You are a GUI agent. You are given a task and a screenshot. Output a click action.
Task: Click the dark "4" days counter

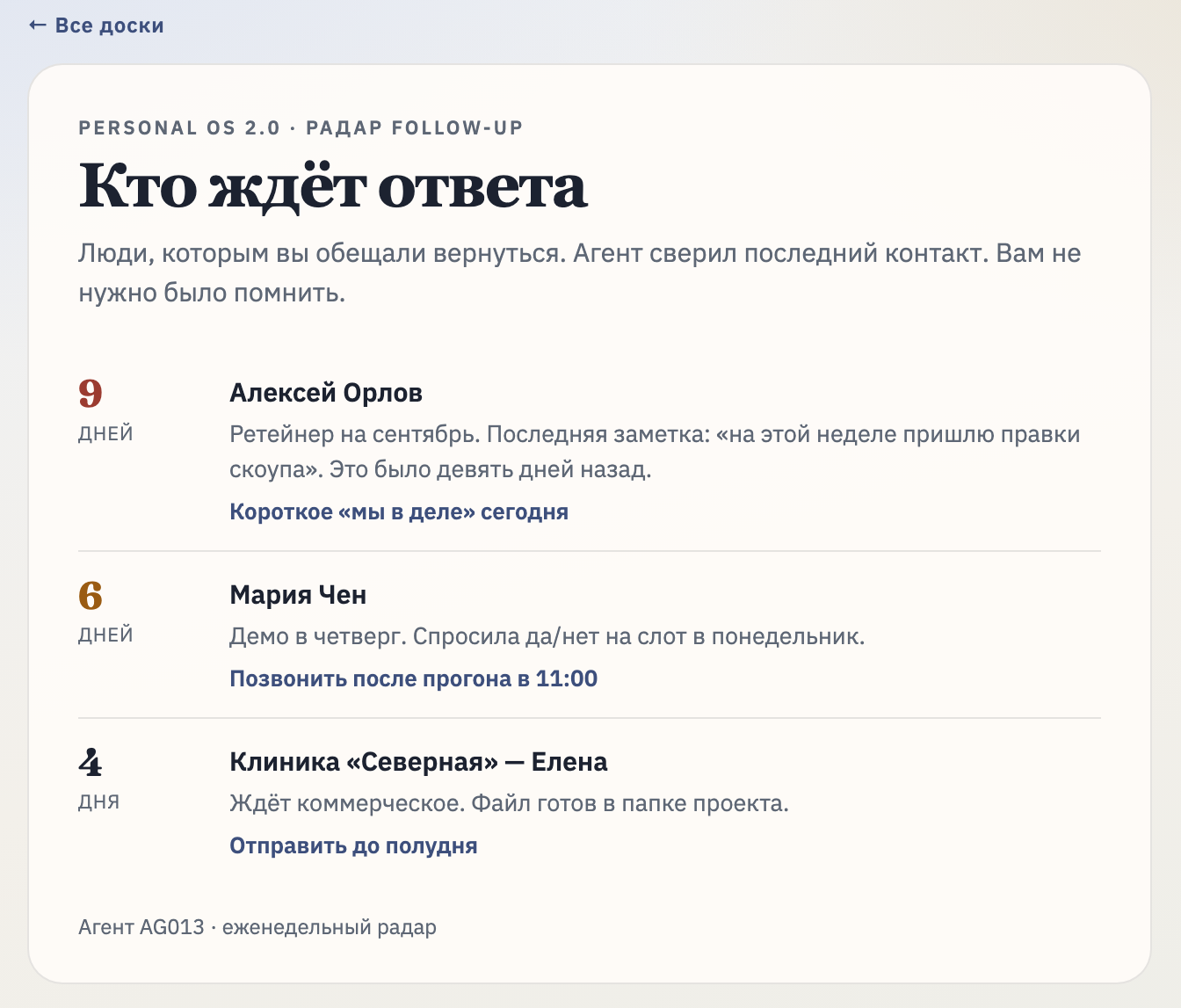click(x=91, y=762)
